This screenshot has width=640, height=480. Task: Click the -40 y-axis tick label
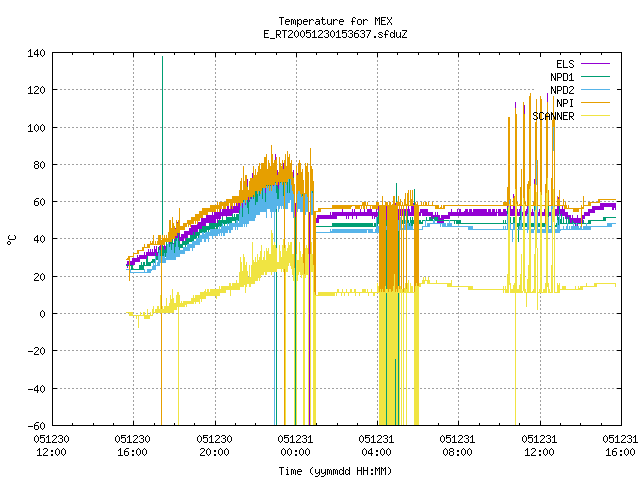(x=36, y=389)
